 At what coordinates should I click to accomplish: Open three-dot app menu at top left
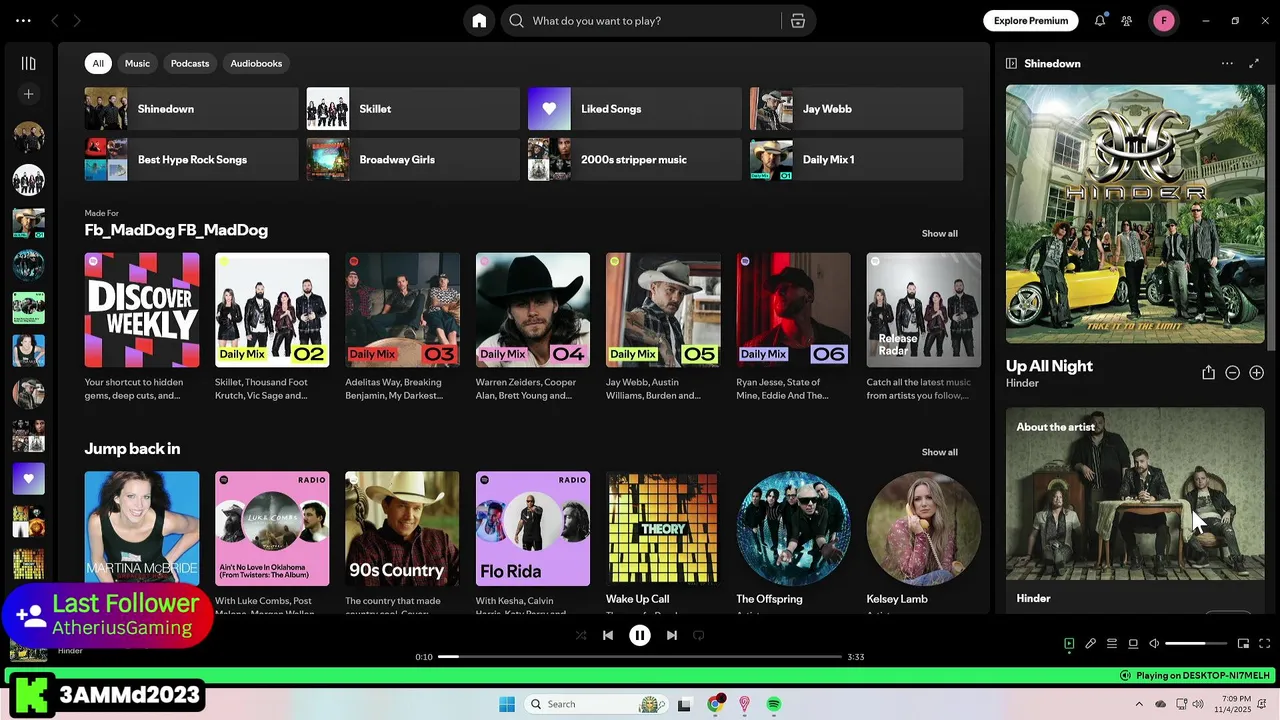click(23, 20)
